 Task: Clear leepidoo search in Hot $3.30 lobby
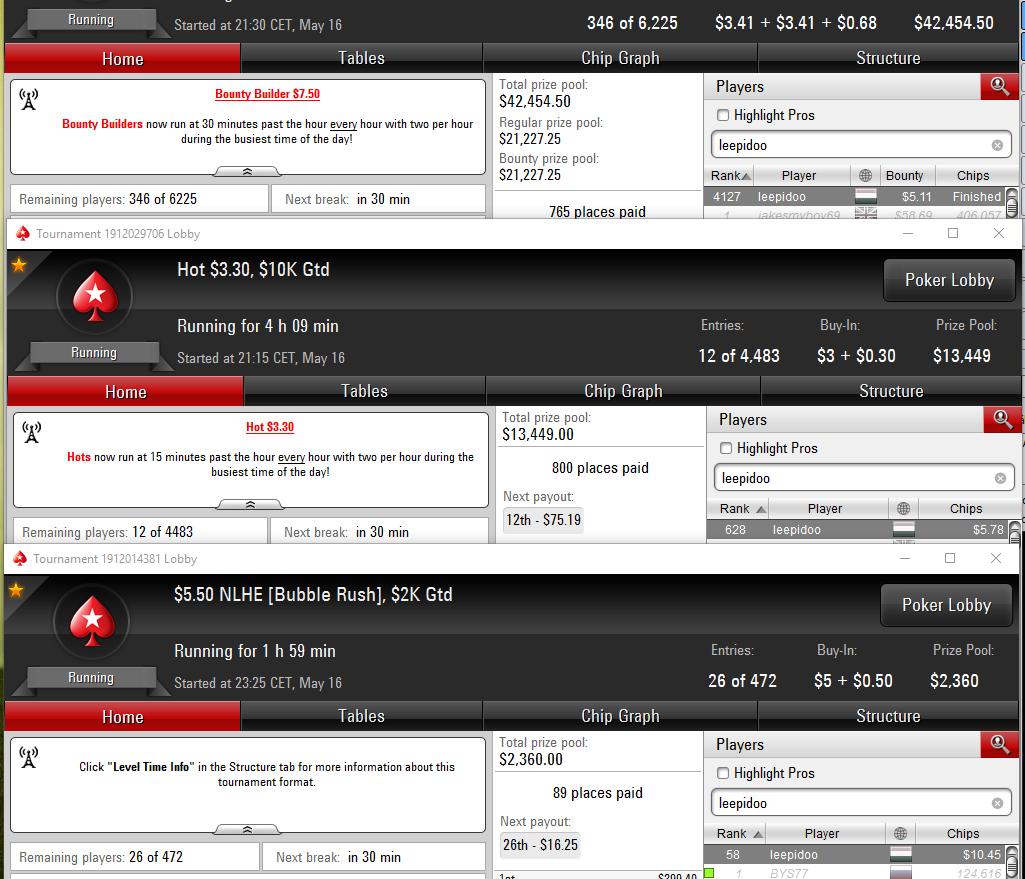(x=1000, y=478)
